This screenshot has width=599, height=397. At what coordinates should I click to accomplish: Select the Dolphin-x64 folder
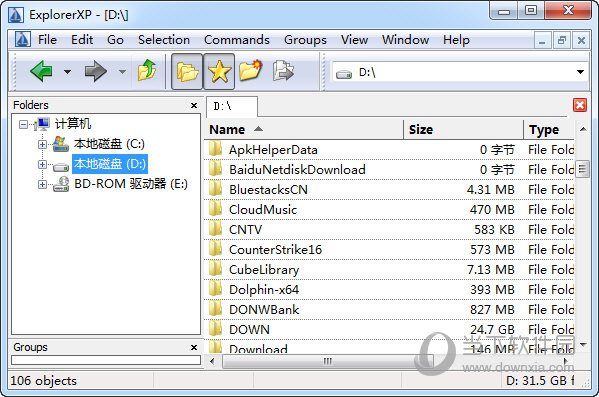point(264,290)
